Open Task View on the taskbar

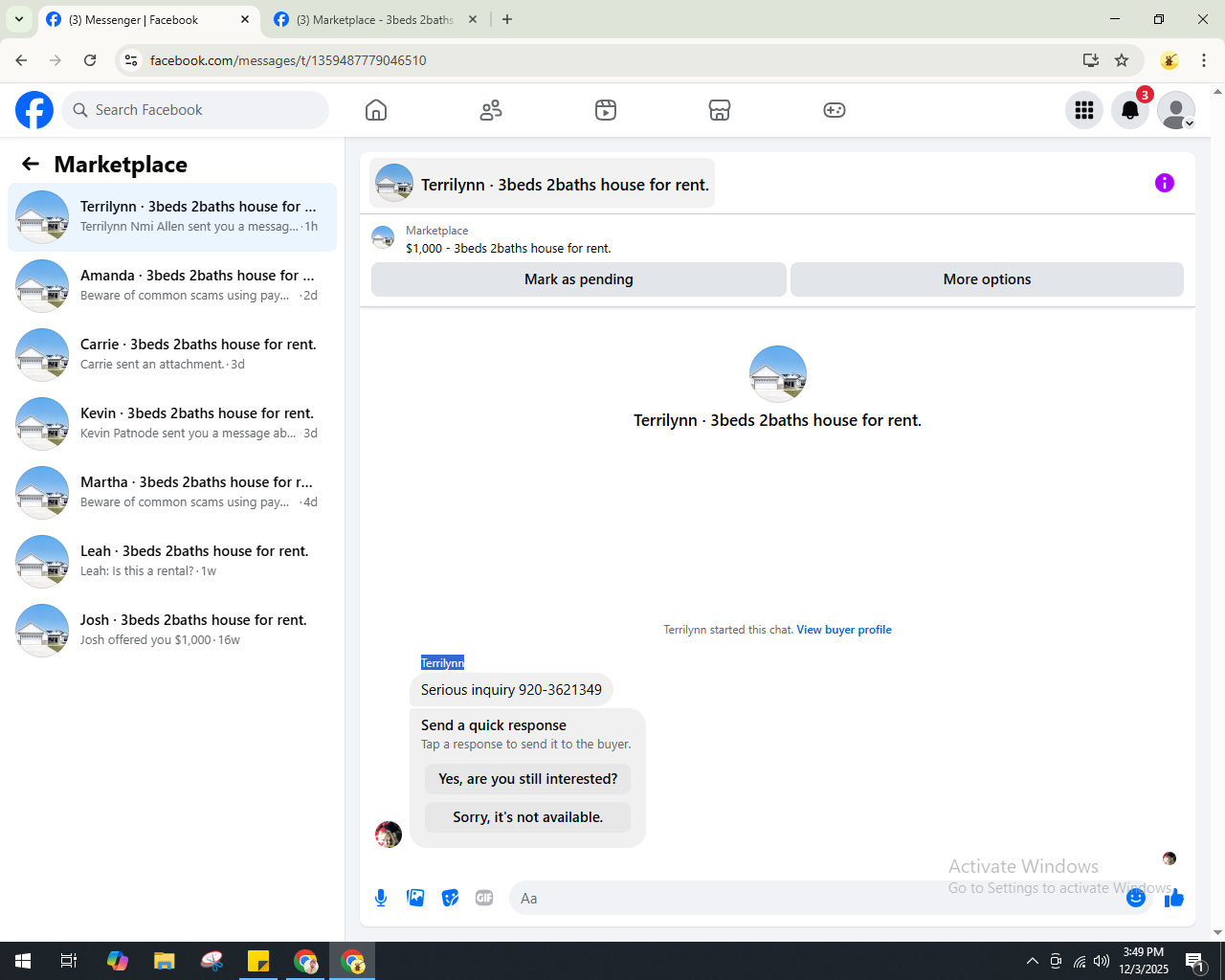click(x=69, y=961)
